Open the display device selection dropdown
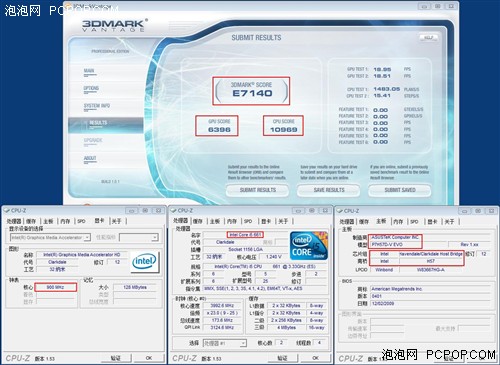500x365 pixels. pyautogui.click(x=50, y=237)
